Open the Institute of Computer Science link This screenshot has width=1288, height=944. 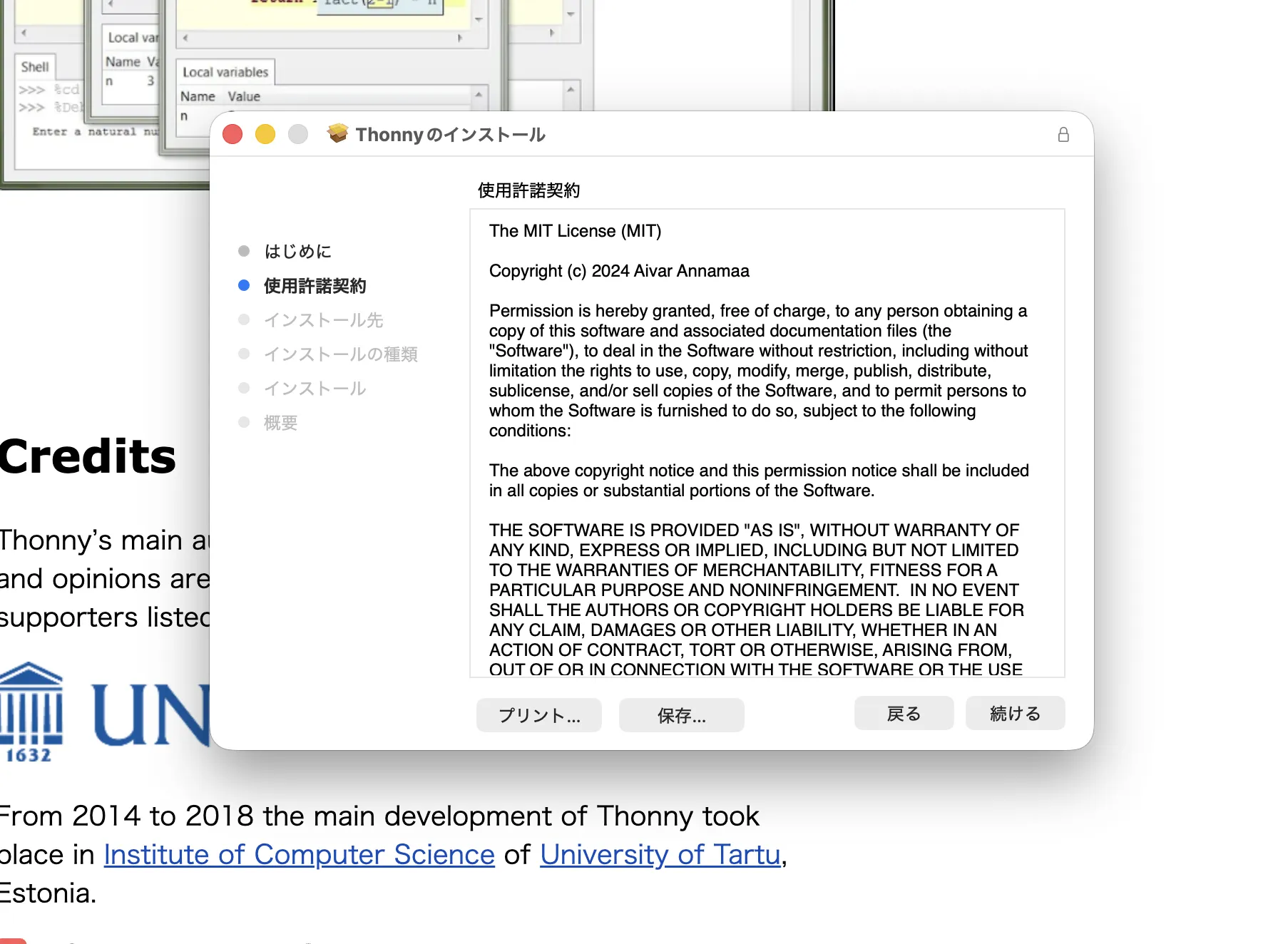coord(299,854)
